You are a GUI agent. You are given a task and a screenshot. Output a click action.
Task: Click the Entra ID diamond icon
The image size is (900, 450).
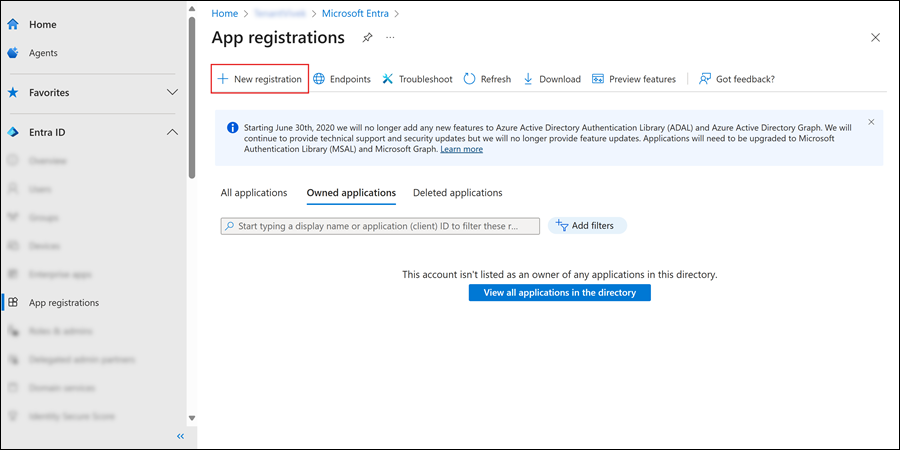click(13, 133)
